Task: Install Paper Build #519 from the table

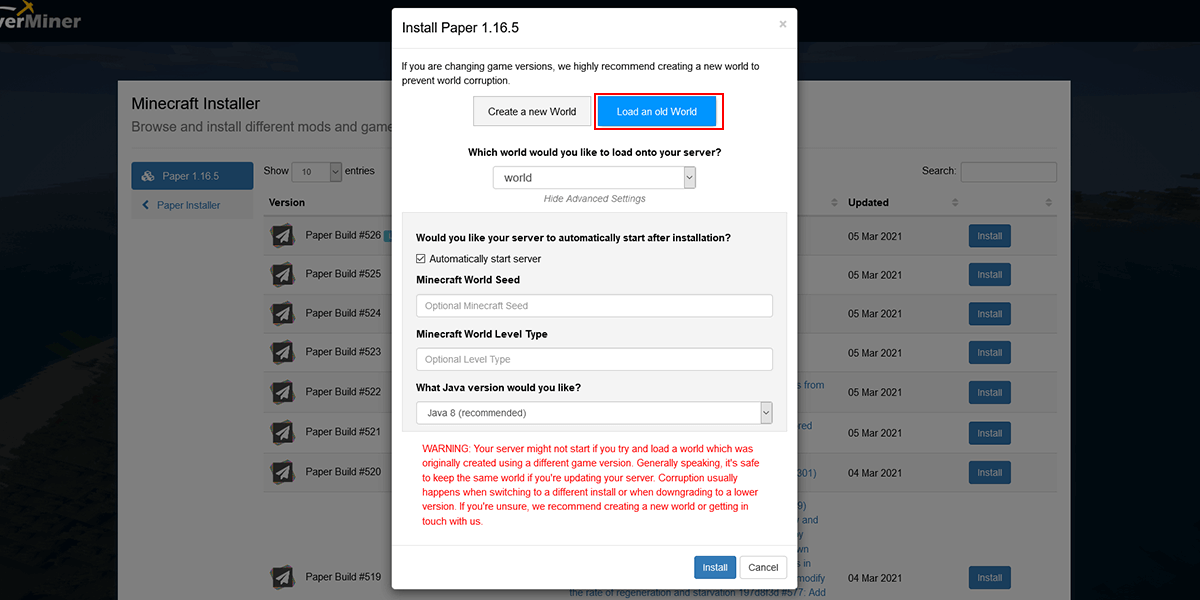Action: coord(990,578)
